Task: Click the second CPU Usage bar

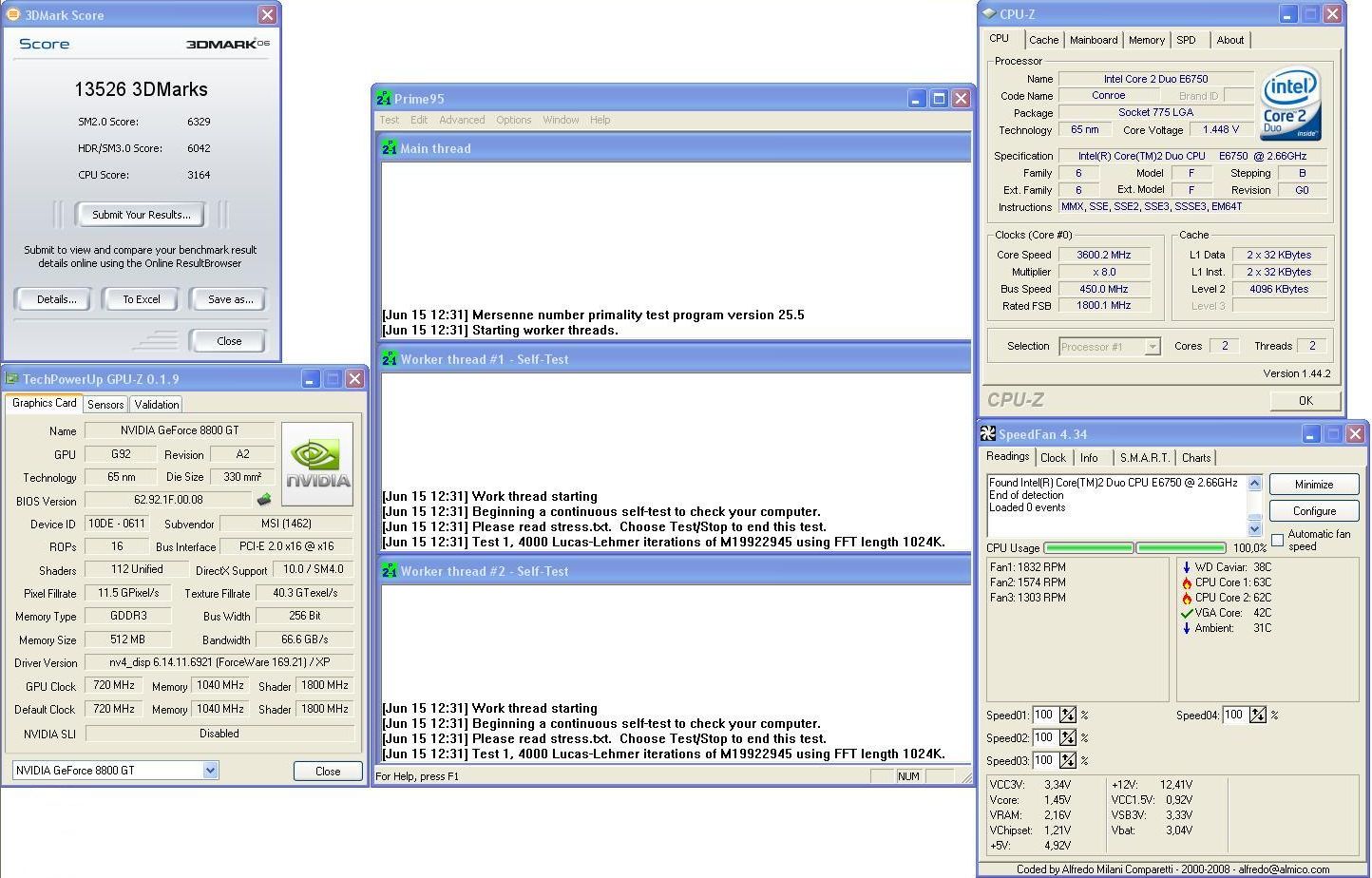Action: (1181, 548)
